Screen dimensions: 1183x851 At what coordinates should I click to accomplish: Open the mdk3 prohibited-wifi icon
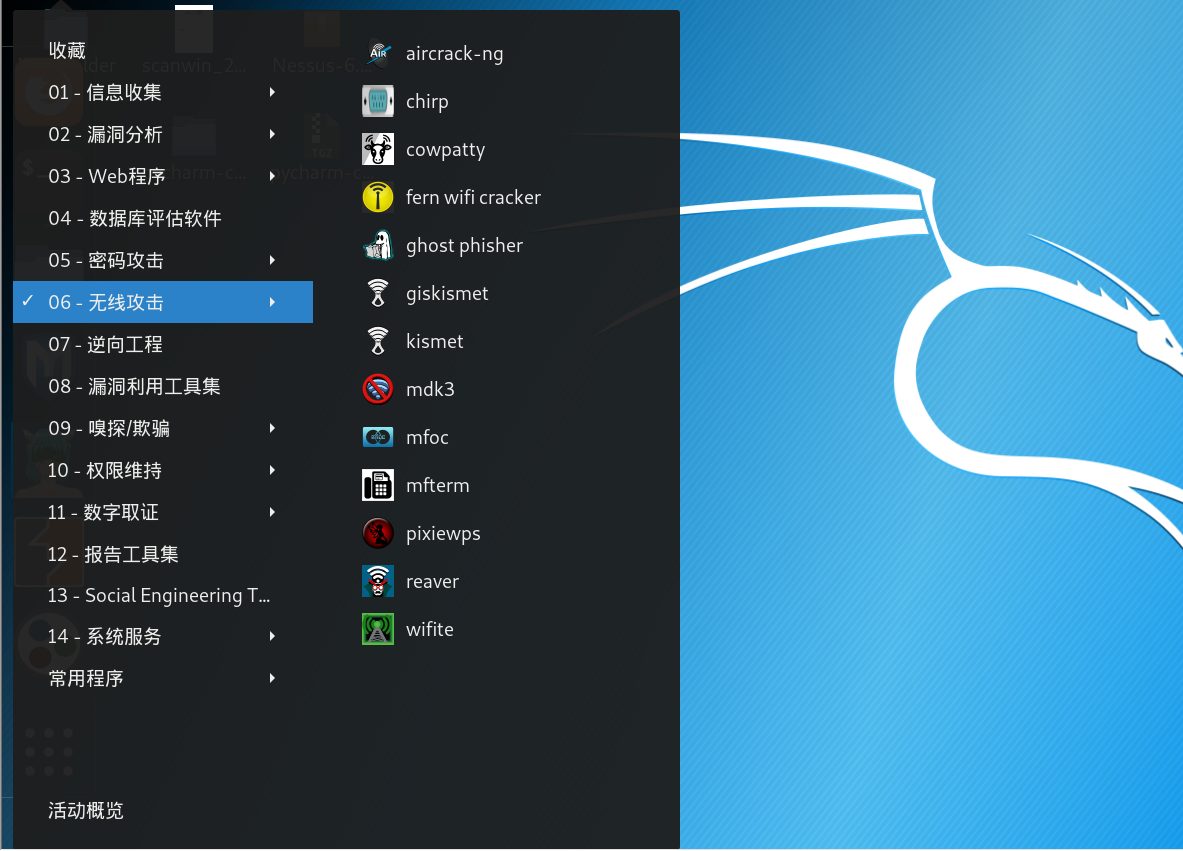(x=378, y=389)
